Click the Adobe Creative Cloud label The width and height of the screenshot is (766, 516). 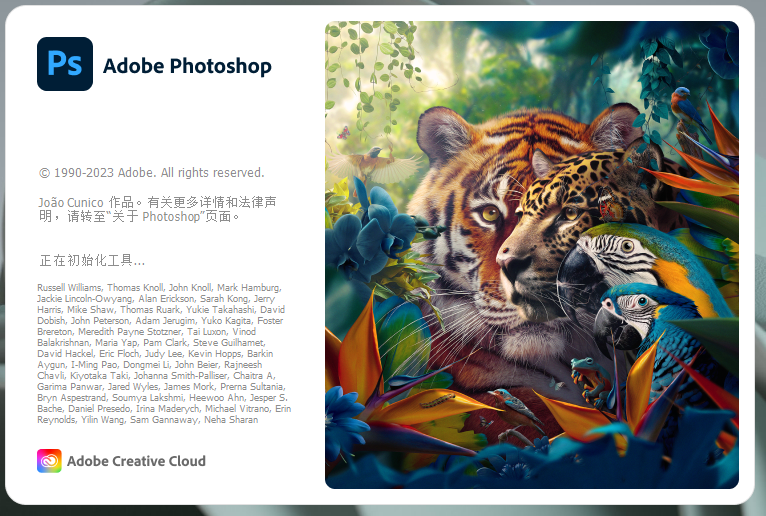click(136, 461)
